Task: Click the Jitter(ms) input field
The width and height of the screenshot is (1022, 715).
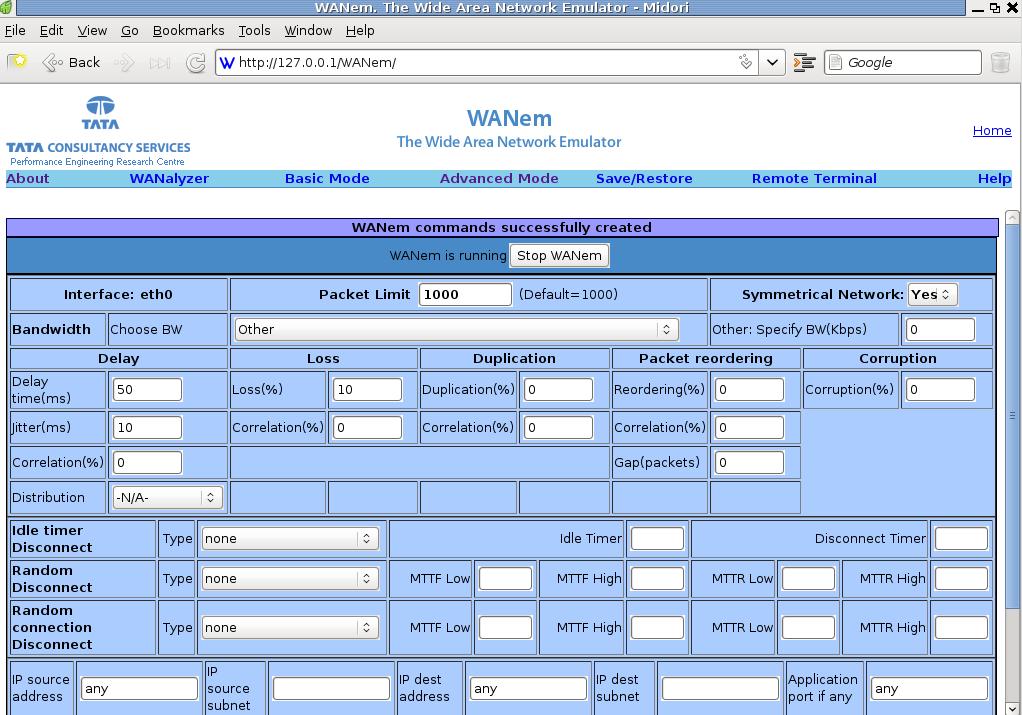Action: 147,428
